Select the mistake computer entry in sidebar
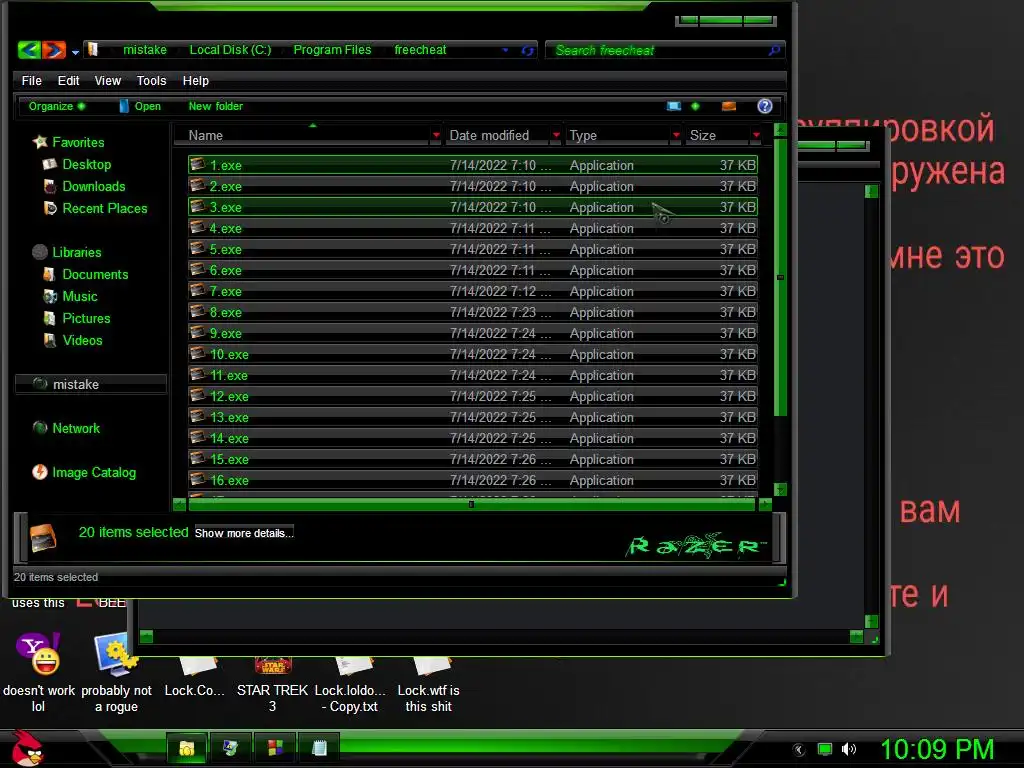Viewport: 1024px width, 768px height. [91, 384]
